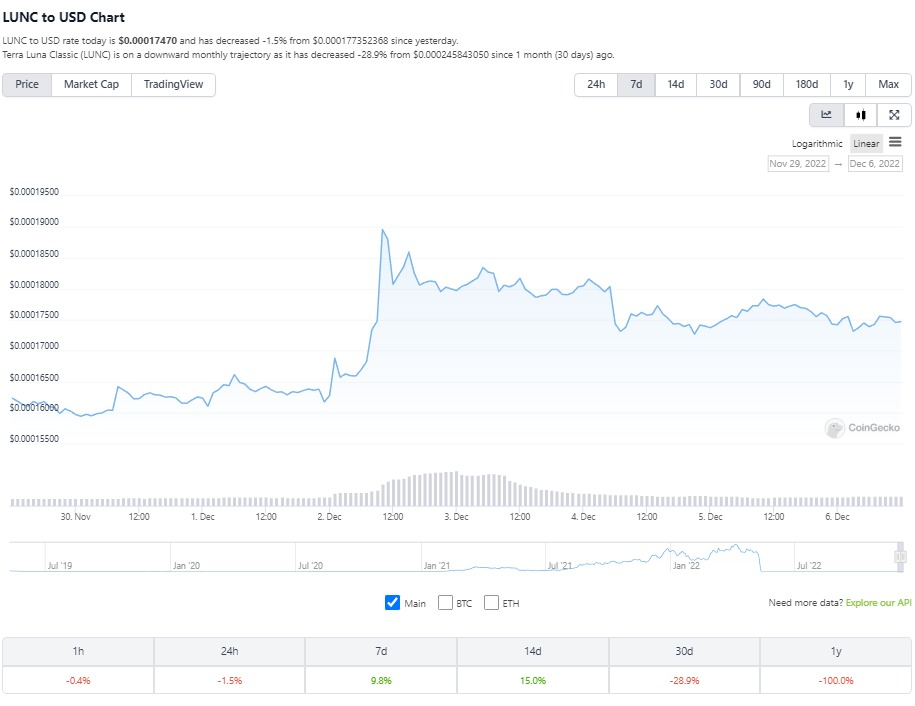Click the LUNC to USD Chart heading
The width and height of the screenshot is (915, 706).
tap(64, 18)
